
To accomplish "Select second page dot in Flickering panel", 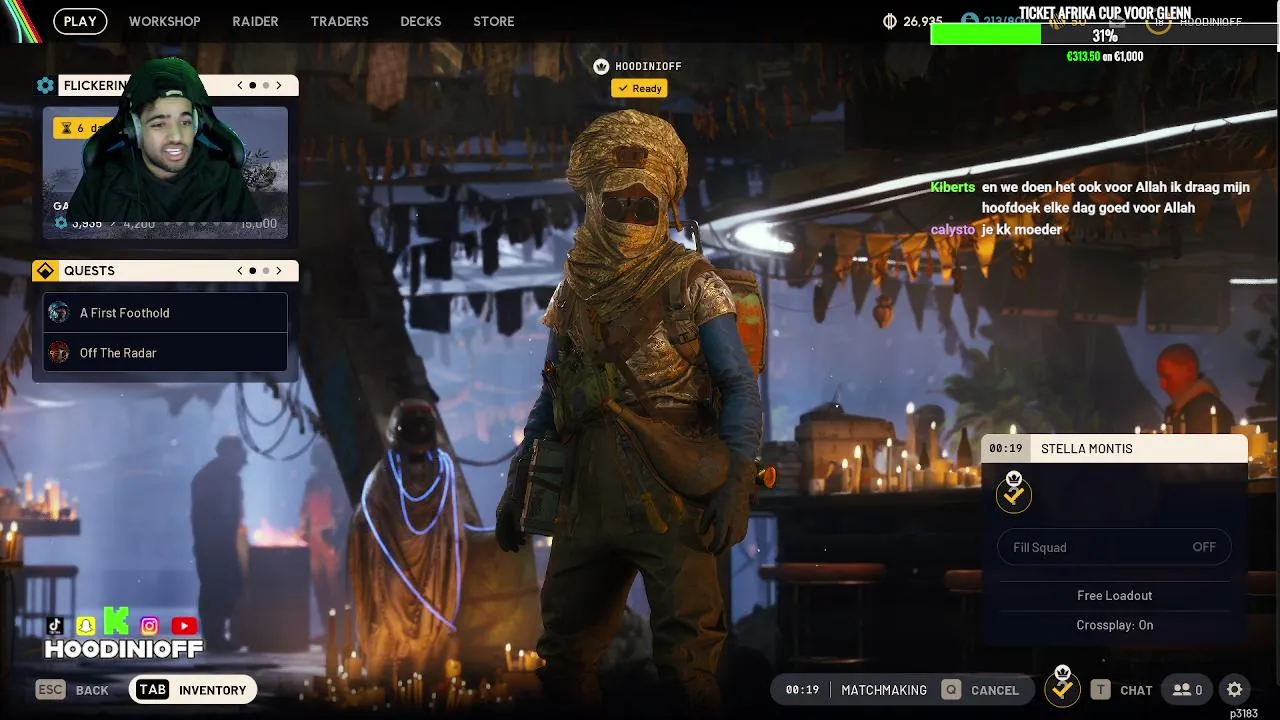I will coord(265,86).
